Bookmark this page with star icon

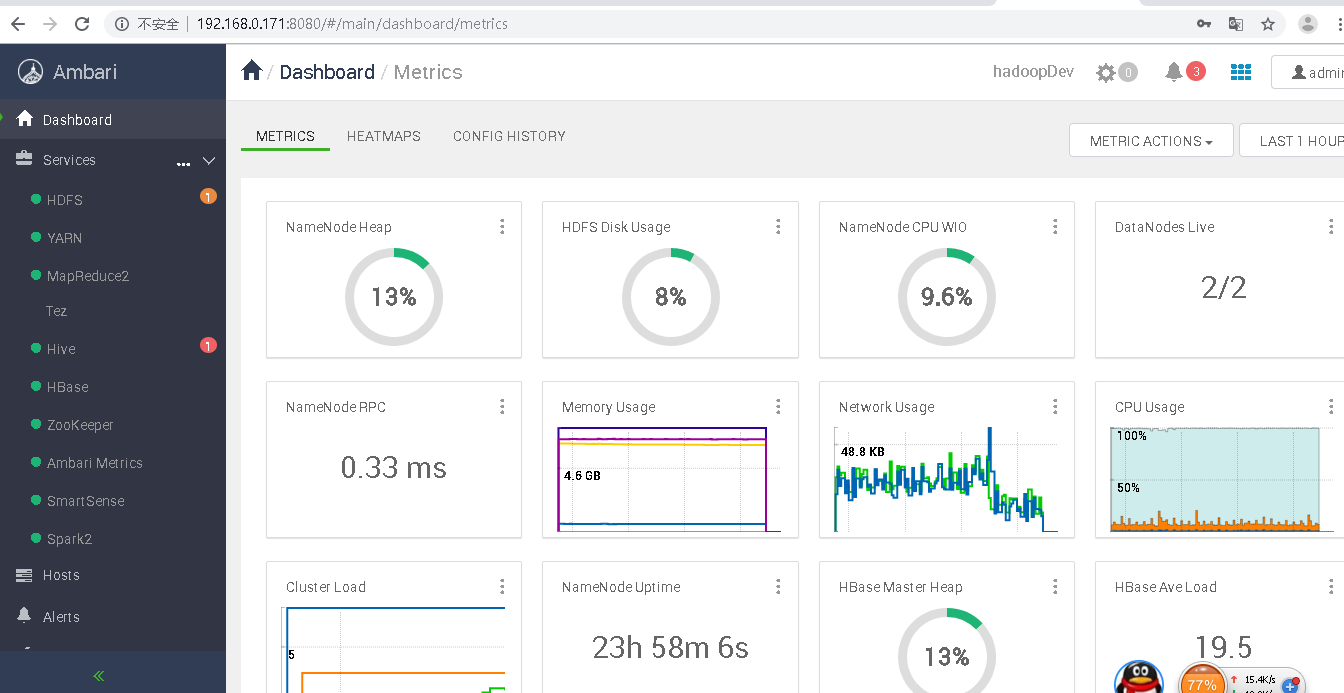1268,23
